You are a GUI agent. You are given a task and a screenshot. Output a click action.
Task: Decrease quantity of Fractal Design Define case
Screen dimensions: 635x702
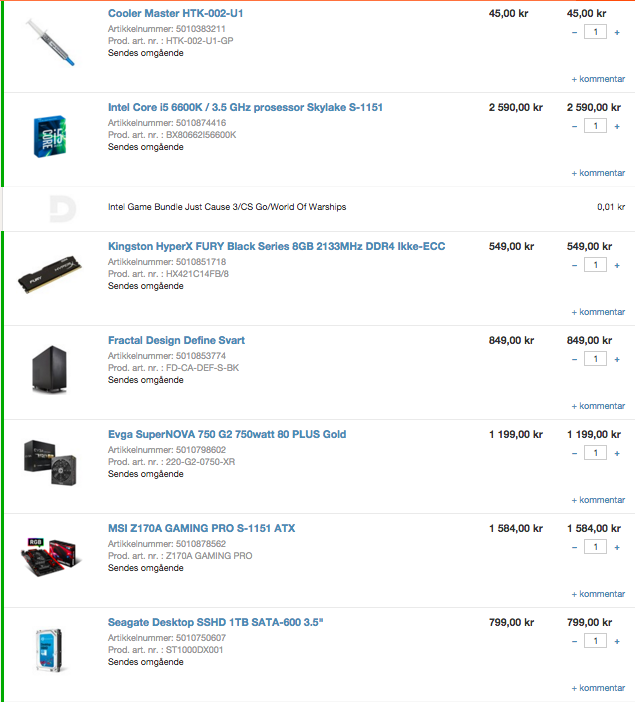click(x=574, y=359)
